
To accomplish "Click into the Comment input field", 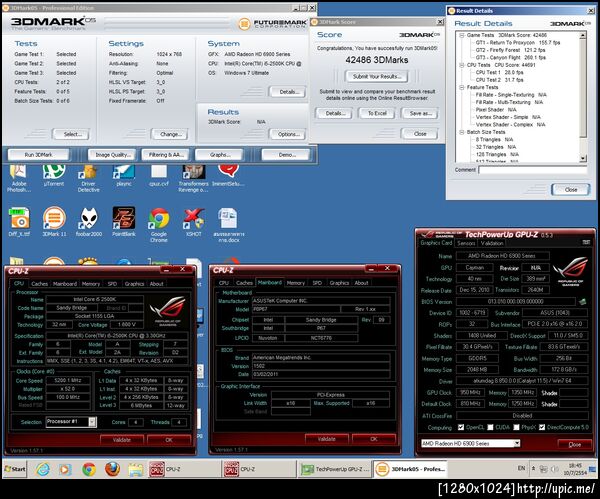I will click(533, 170).
